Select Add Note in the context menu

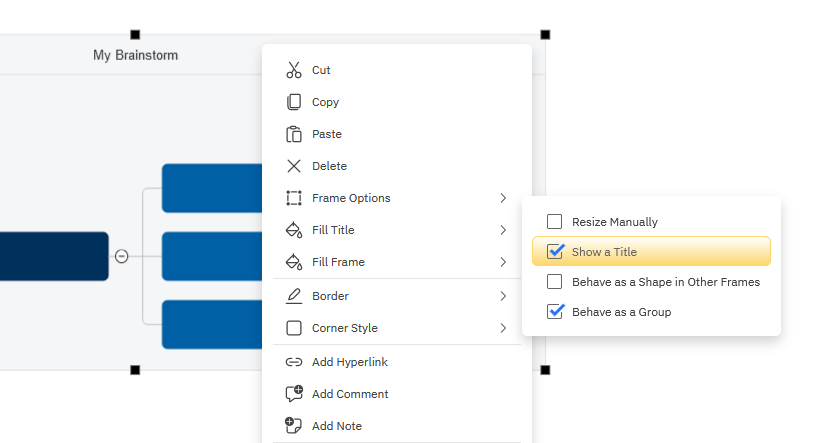click(336, 426)
